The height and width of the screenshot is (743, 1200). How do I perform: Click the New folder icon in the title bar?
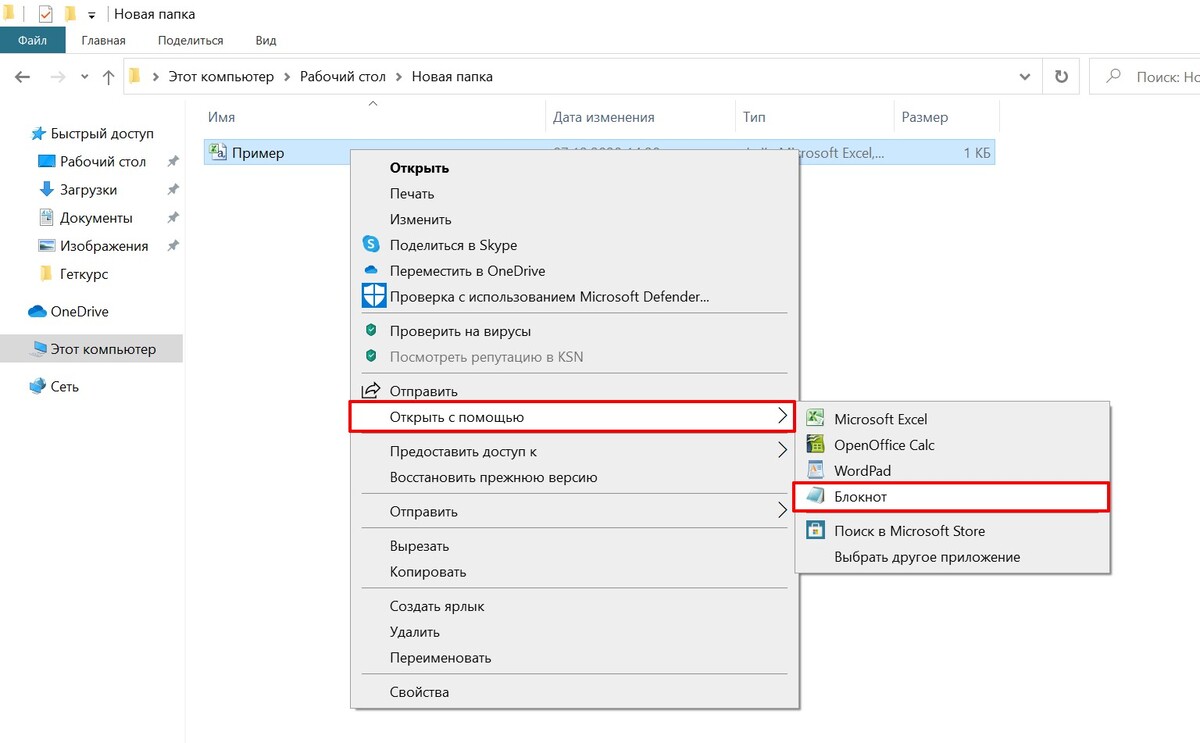click(x=70, y=14)
